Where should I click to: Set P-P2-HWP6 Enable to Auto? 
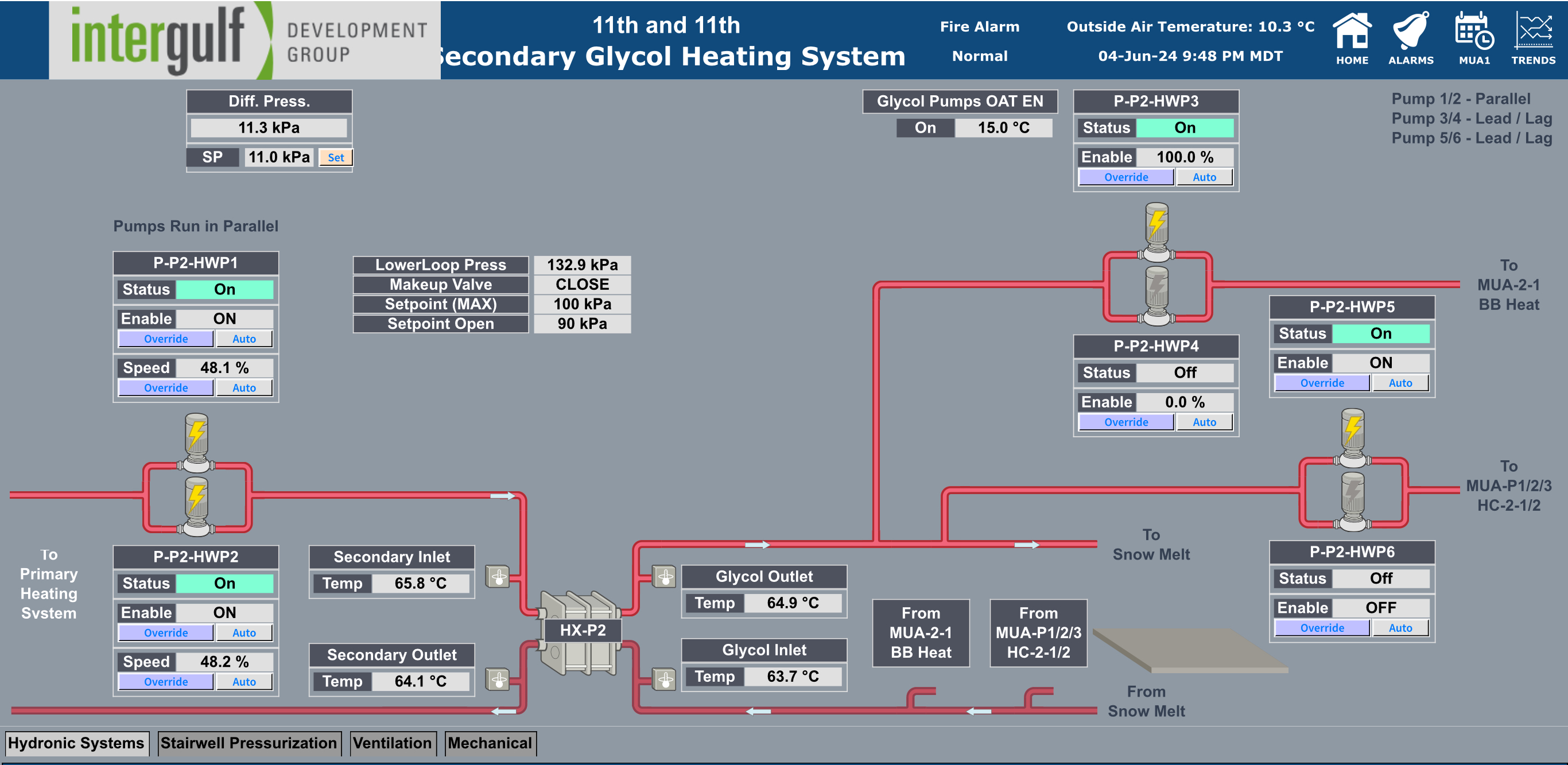pos(1400,627)
